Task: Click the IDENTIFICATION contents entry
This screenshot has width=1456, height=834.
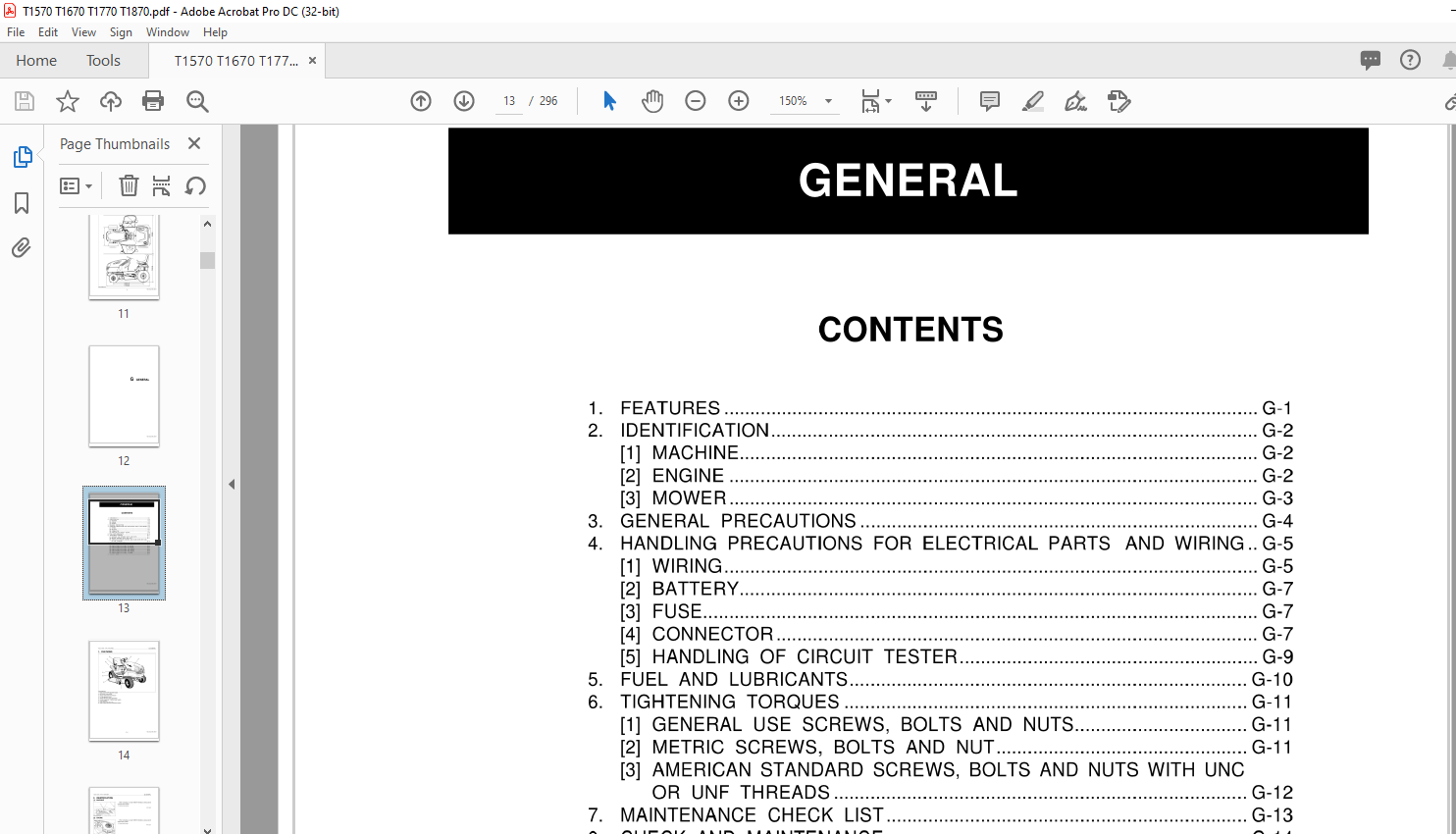Action: click(x=940, y=431)
